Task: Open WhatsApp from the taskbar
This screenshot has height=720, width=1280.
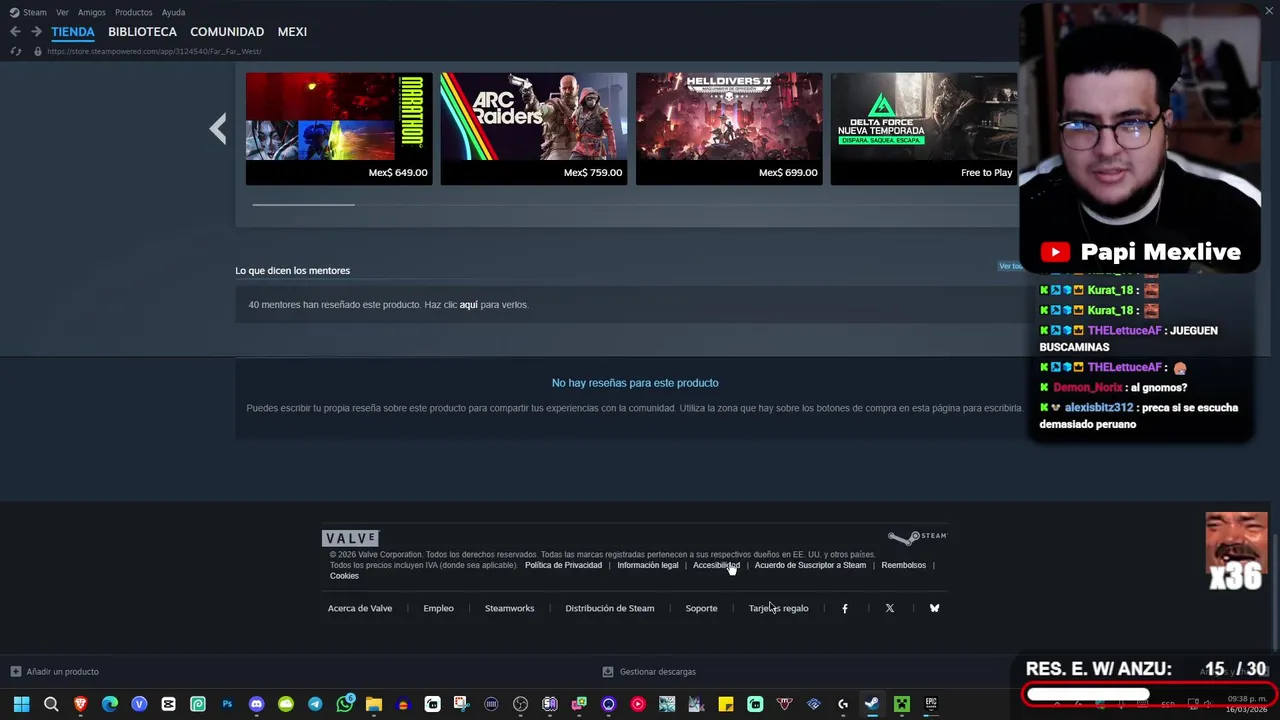Action: point(345,704)
